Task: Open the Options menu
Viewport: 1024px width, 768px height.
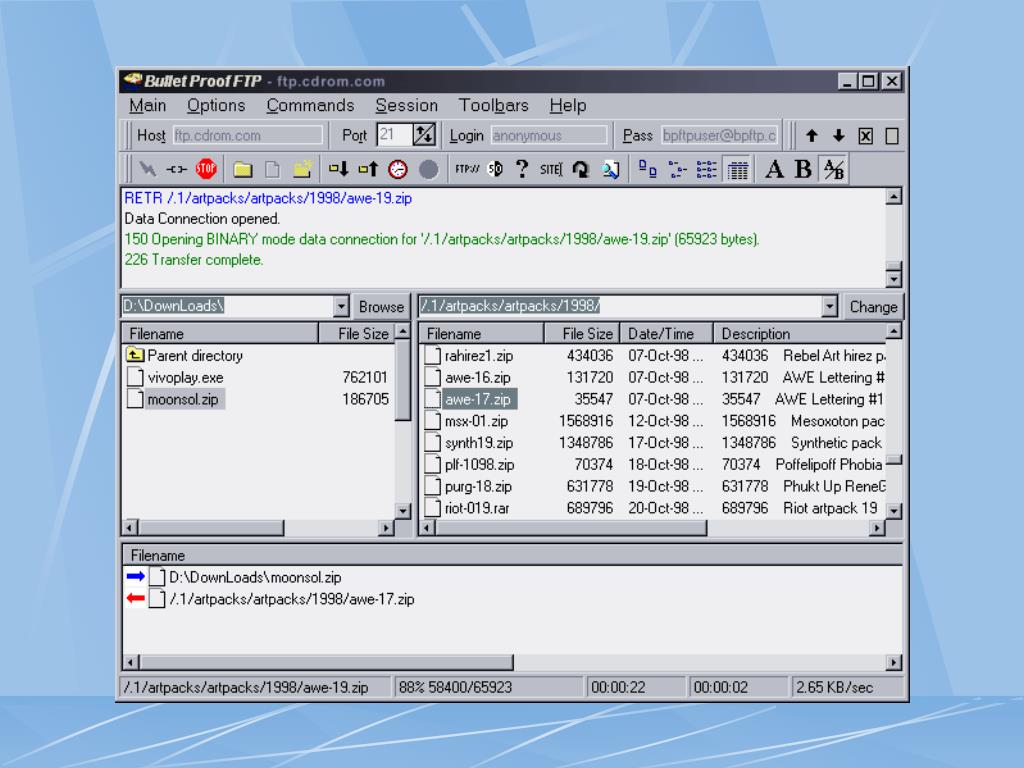Action: point(216,106)
